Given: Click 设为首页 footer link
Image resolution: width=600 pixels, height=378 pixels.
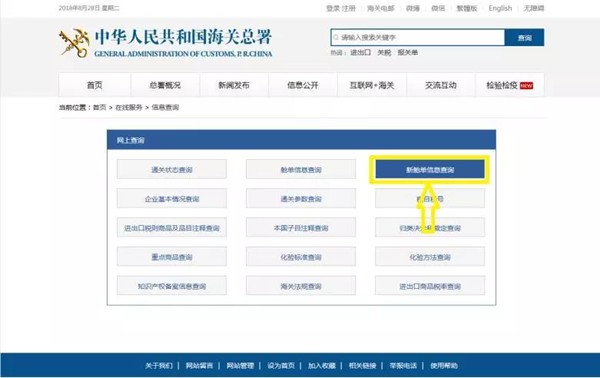Looking at the screenshot, I should [x=281, y=366].
